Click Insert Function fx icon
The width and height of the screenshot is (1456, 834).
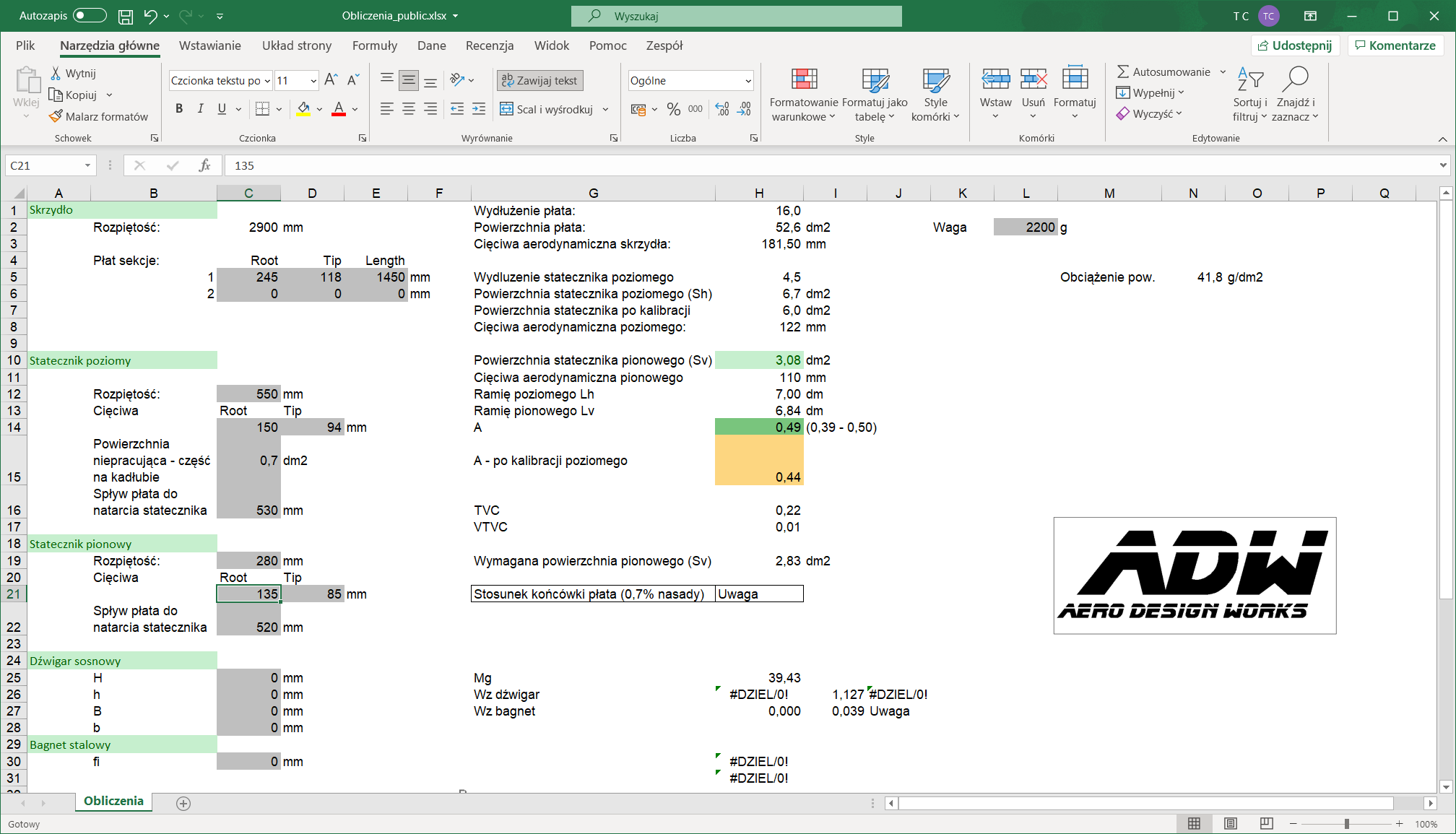(x=204, y=165)
